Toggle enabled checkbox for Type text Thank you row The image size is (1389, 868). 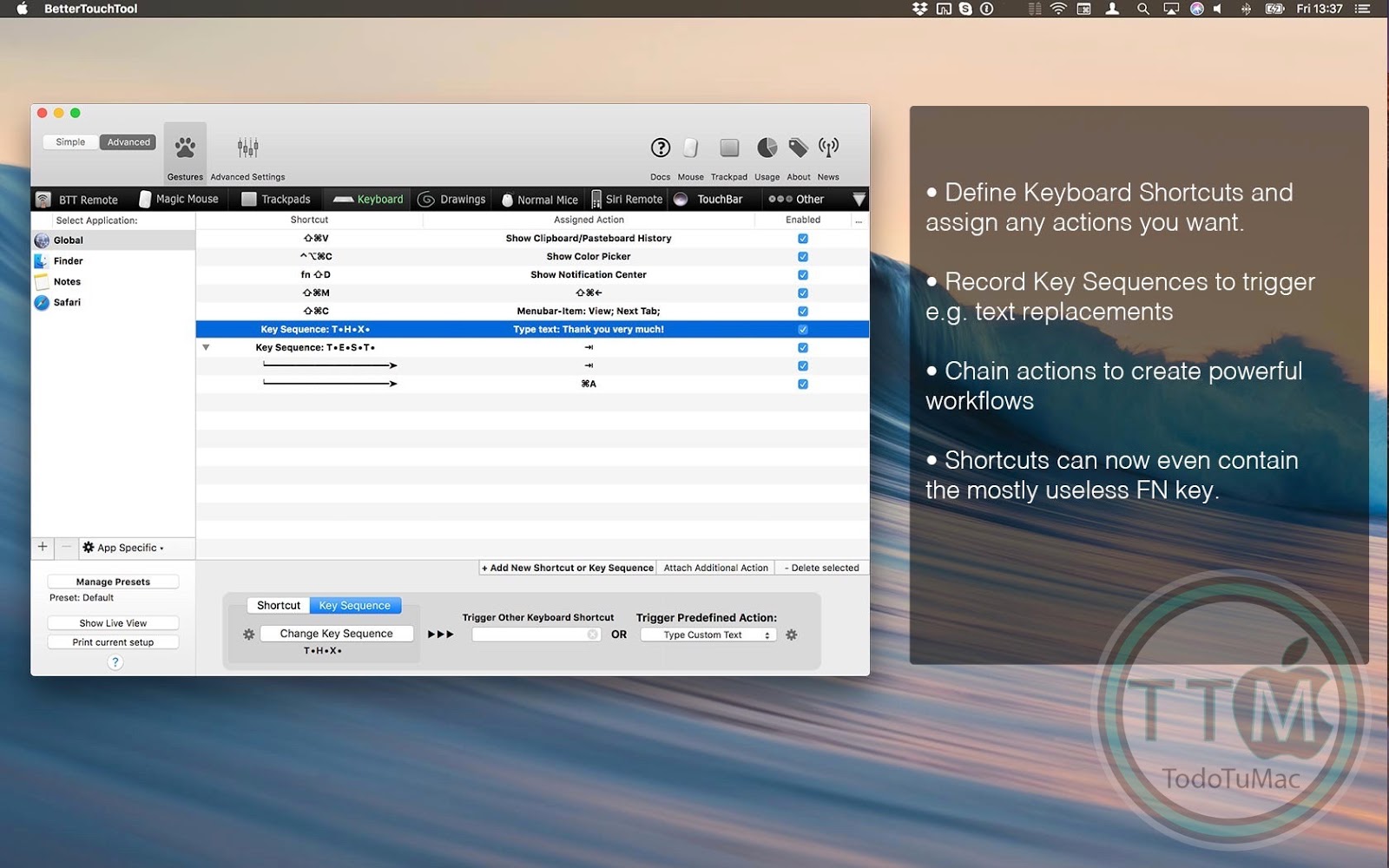(803, 330)
